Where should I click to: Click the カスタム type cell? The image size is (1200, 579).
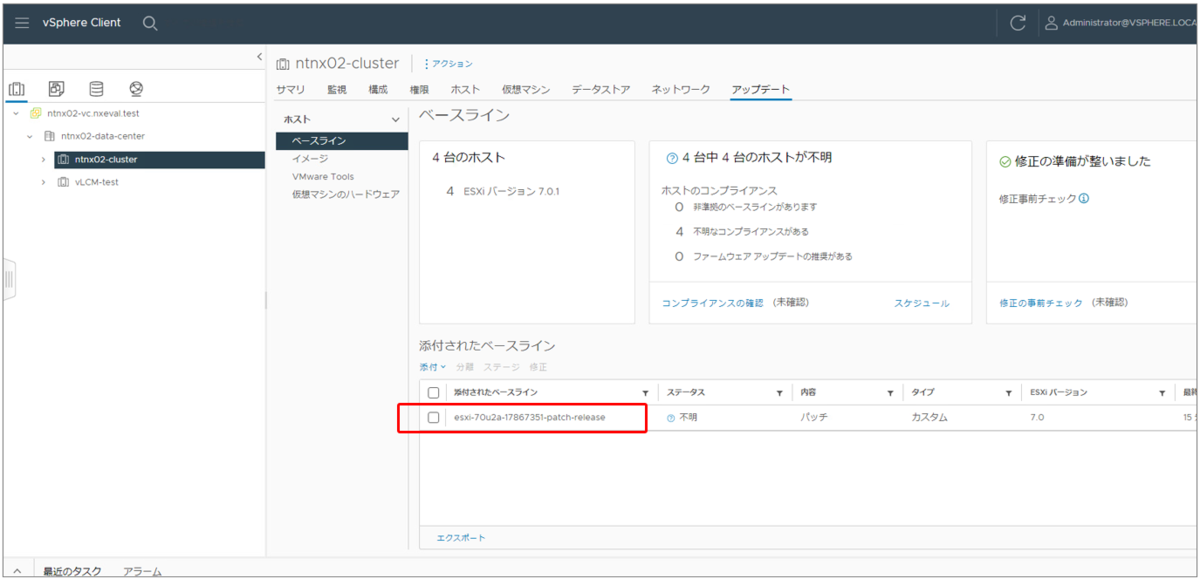929,417
